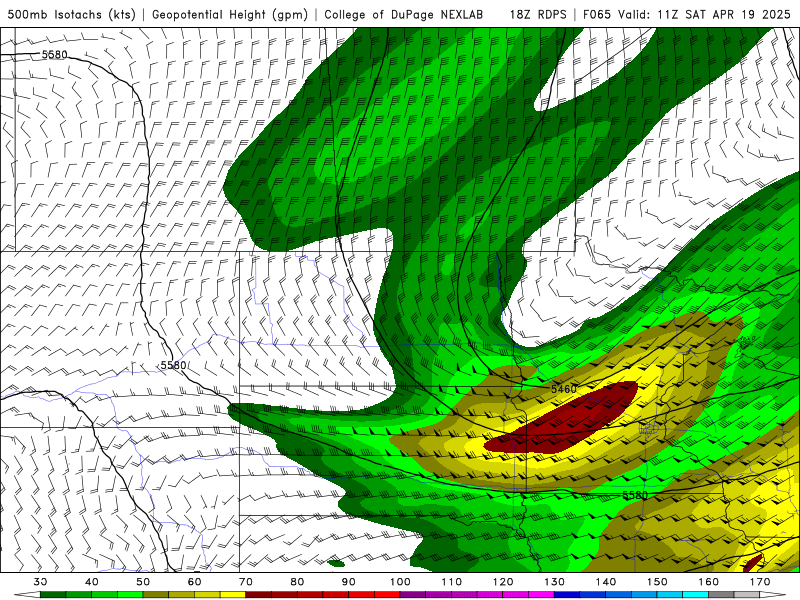Click the '80' value on the color scale

(x=297, y=582)
